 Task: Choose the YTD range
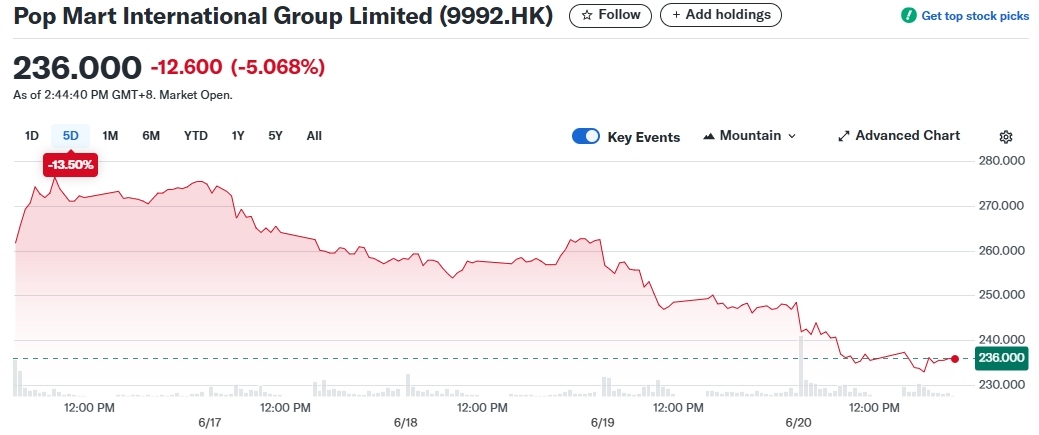[195, 136]
